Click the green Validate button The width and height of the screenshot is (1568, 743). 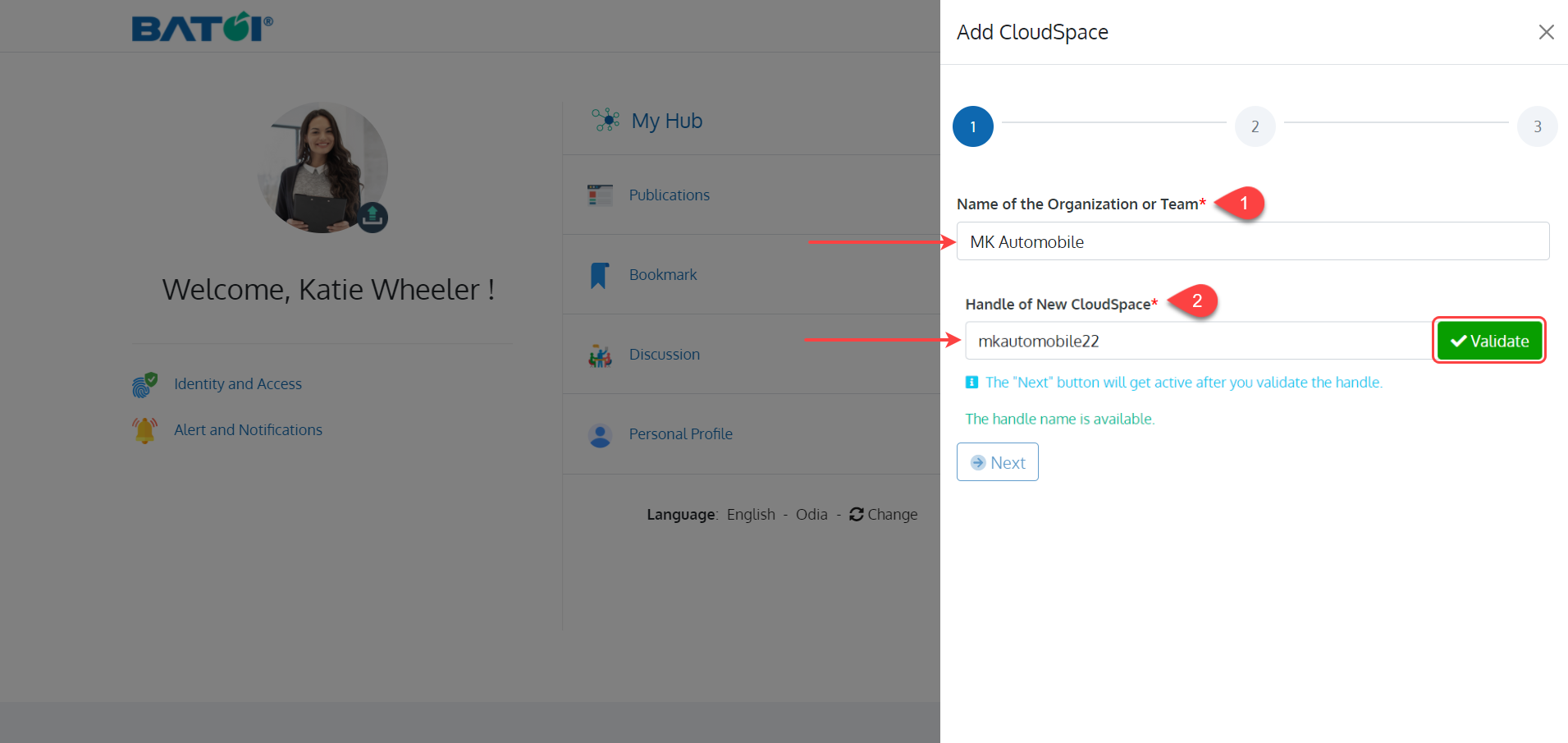[1489, 341]
